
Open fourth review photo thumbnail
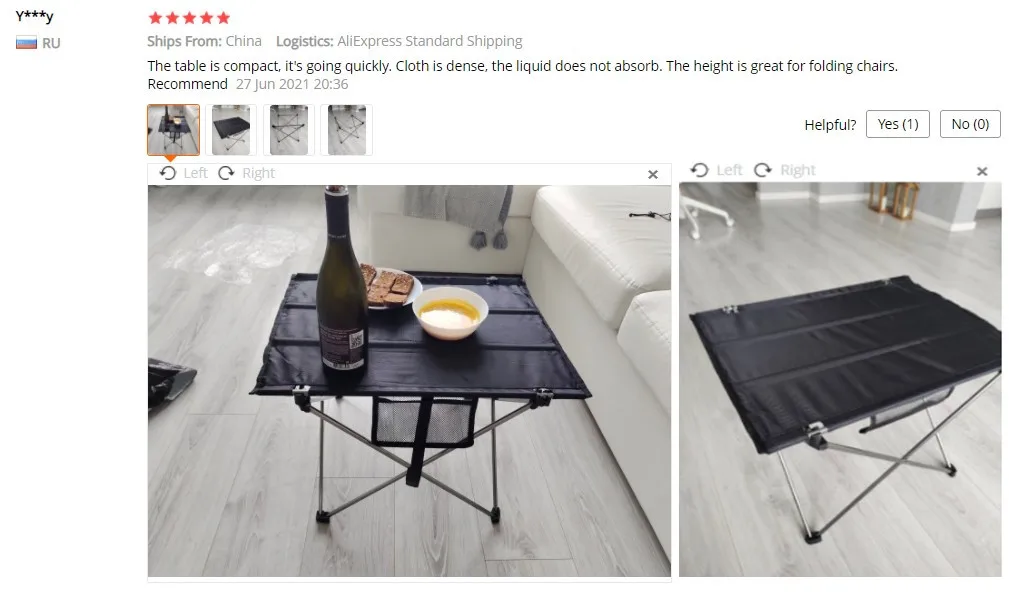[347, 130]
